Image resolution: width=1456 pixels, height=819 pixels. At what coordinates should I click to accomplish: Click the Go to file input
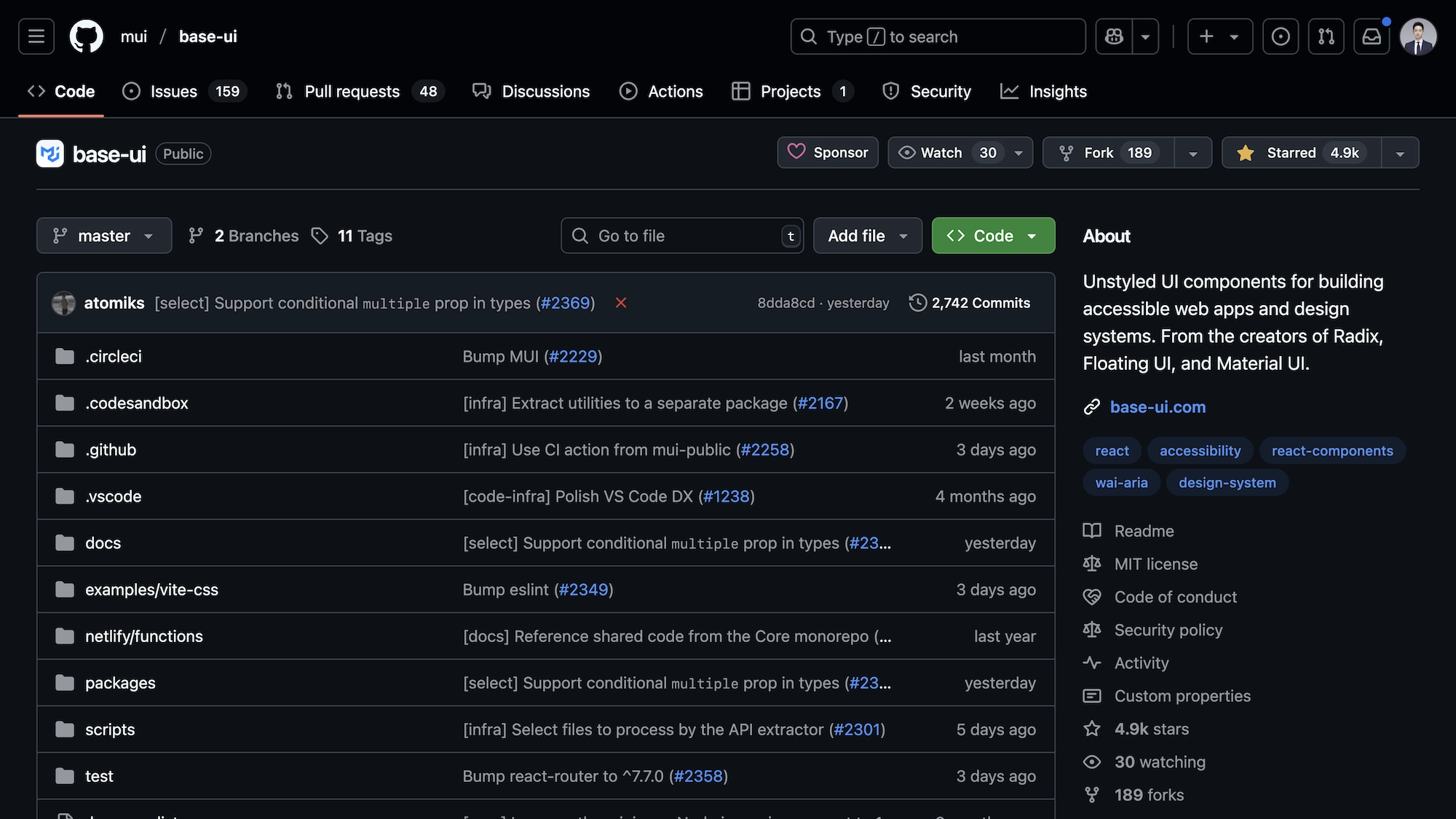click(x=682, y=236)
